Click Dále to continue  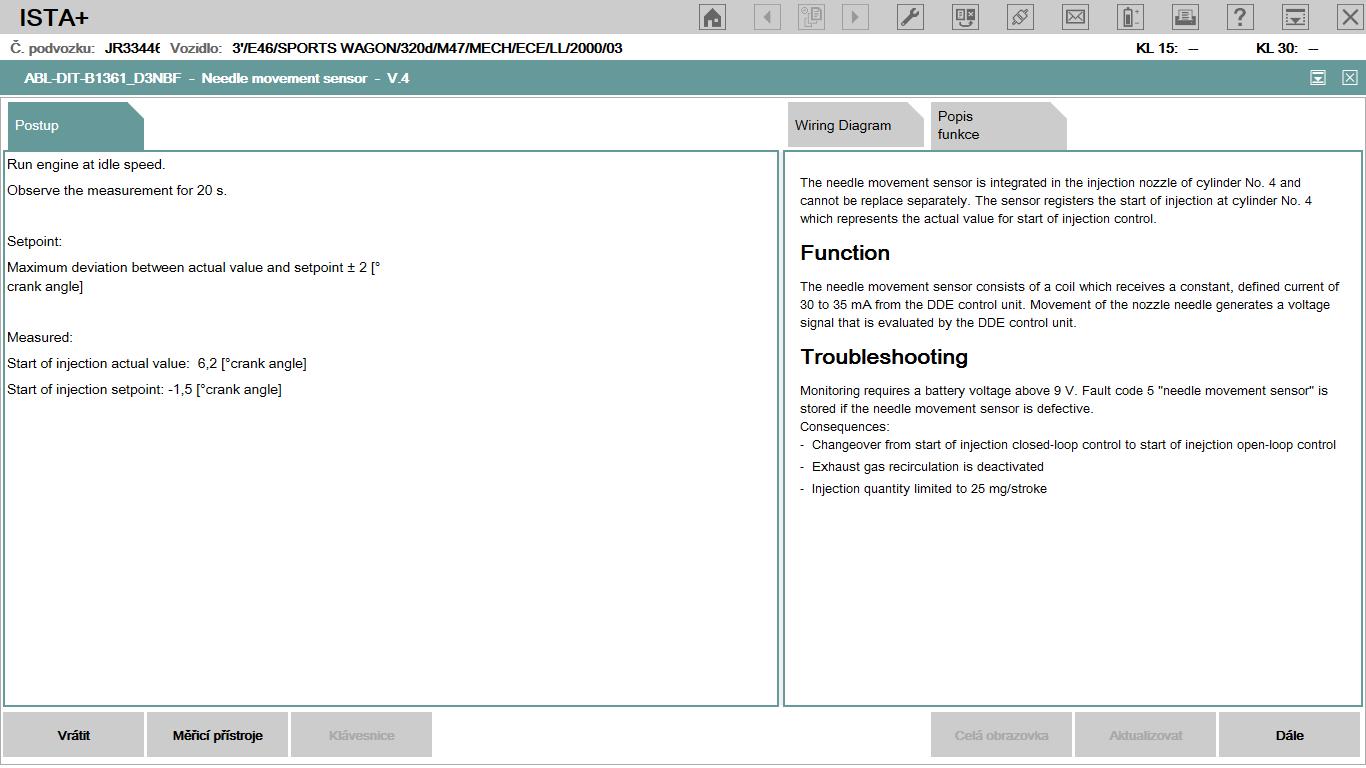[x=1289, y=735]
